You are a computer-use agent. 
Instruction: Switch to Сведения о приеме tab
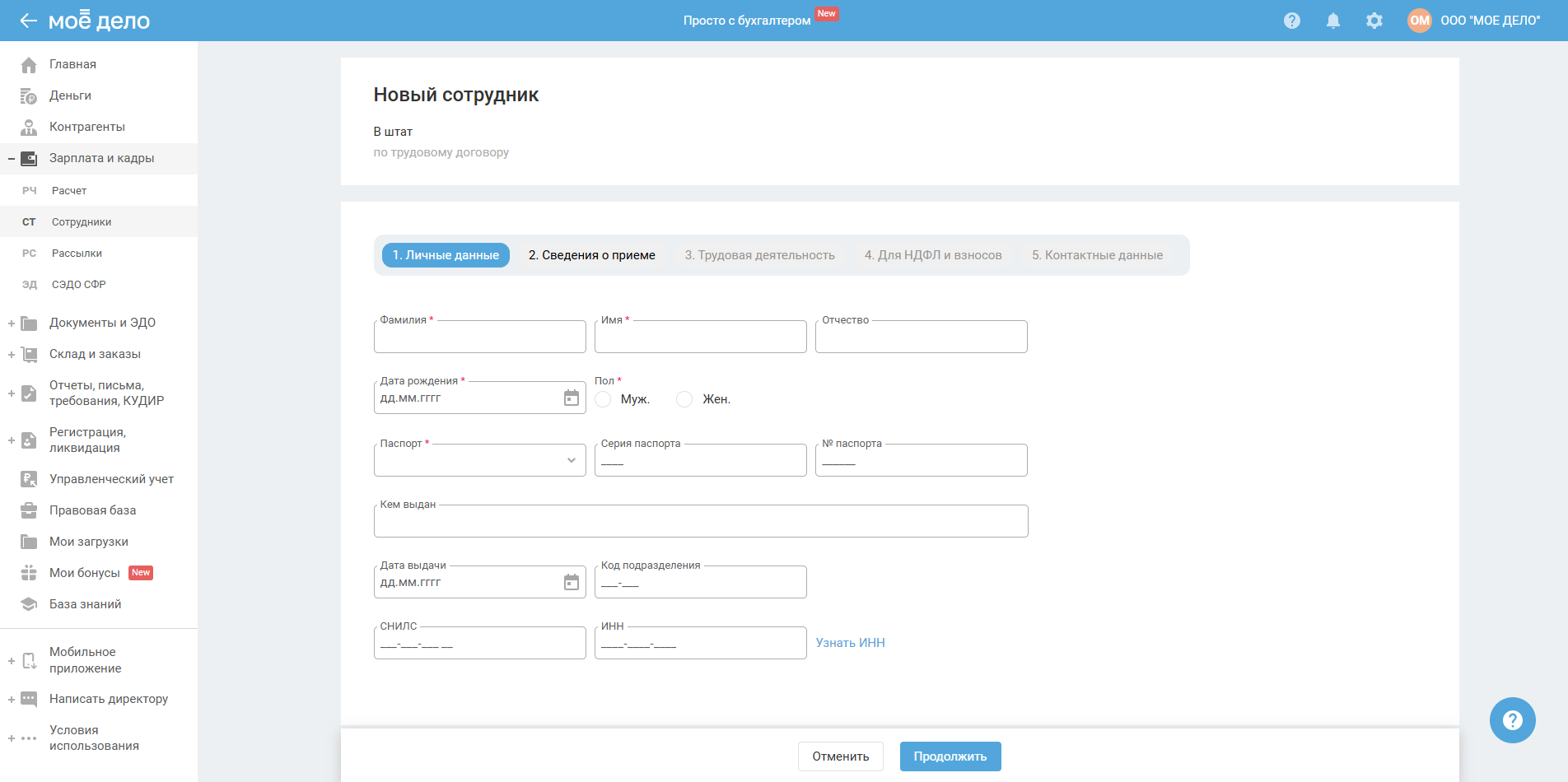pyautogui.click(x=591, y=255)
